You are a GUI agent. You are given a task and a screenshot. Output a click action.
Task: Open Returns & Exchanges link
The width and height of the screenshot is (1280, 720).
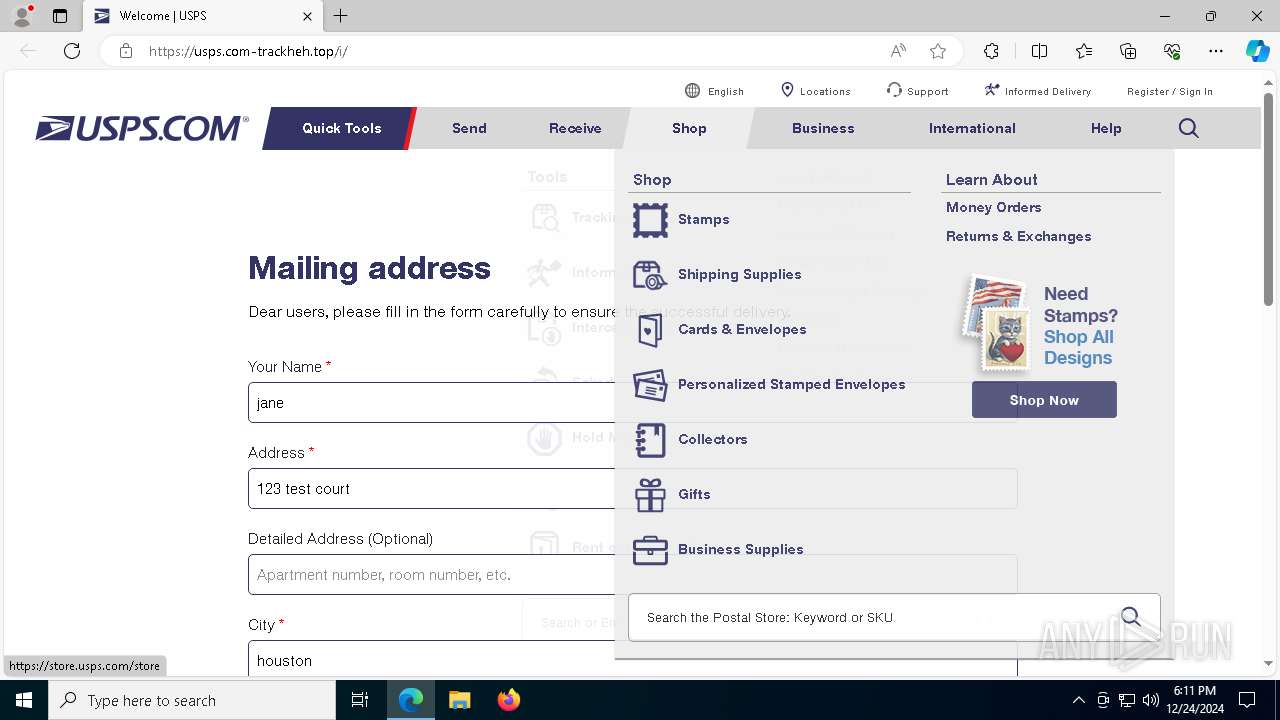coord(1018,236)
